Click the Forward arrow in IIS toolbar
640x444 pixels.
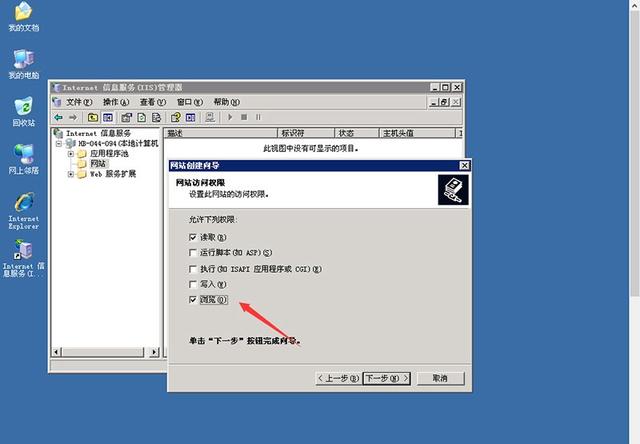click(73, 118)
